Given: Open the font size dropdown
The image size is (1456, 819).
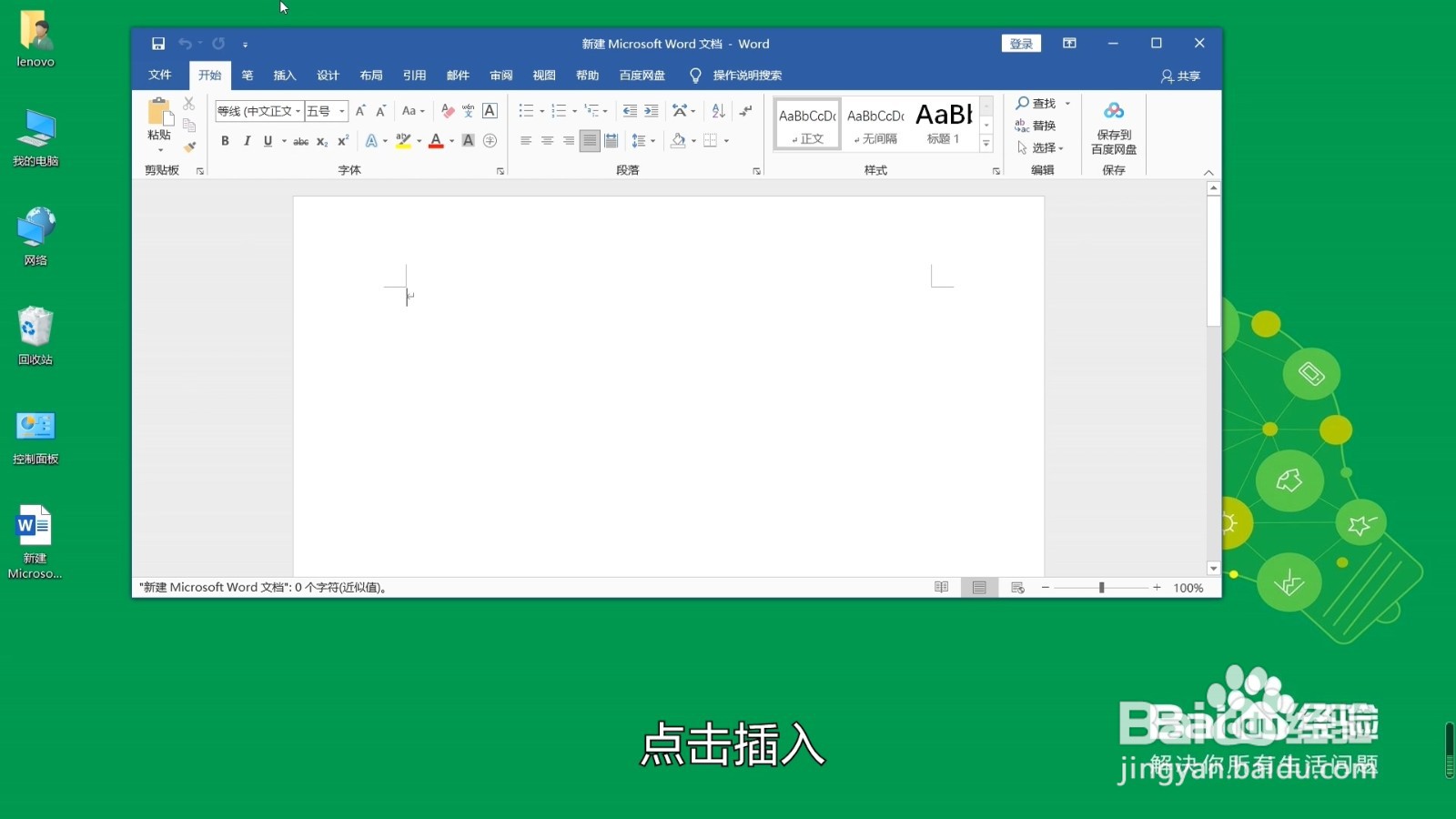Looking at the screenshot, I should [x=342, y=111].
